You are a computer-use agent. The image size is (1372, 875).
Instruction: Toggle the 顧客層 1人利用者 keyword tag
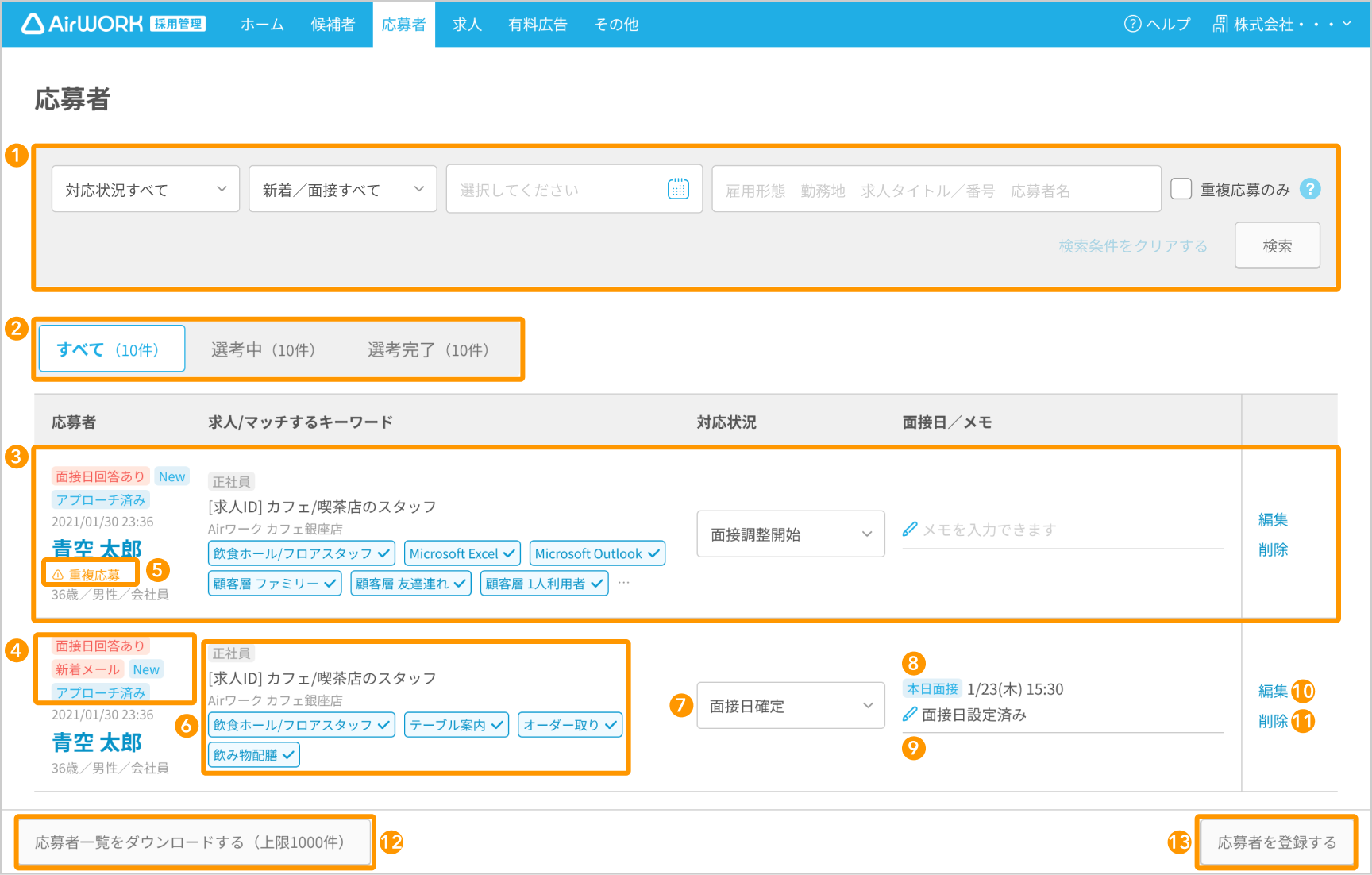(544, 584)
